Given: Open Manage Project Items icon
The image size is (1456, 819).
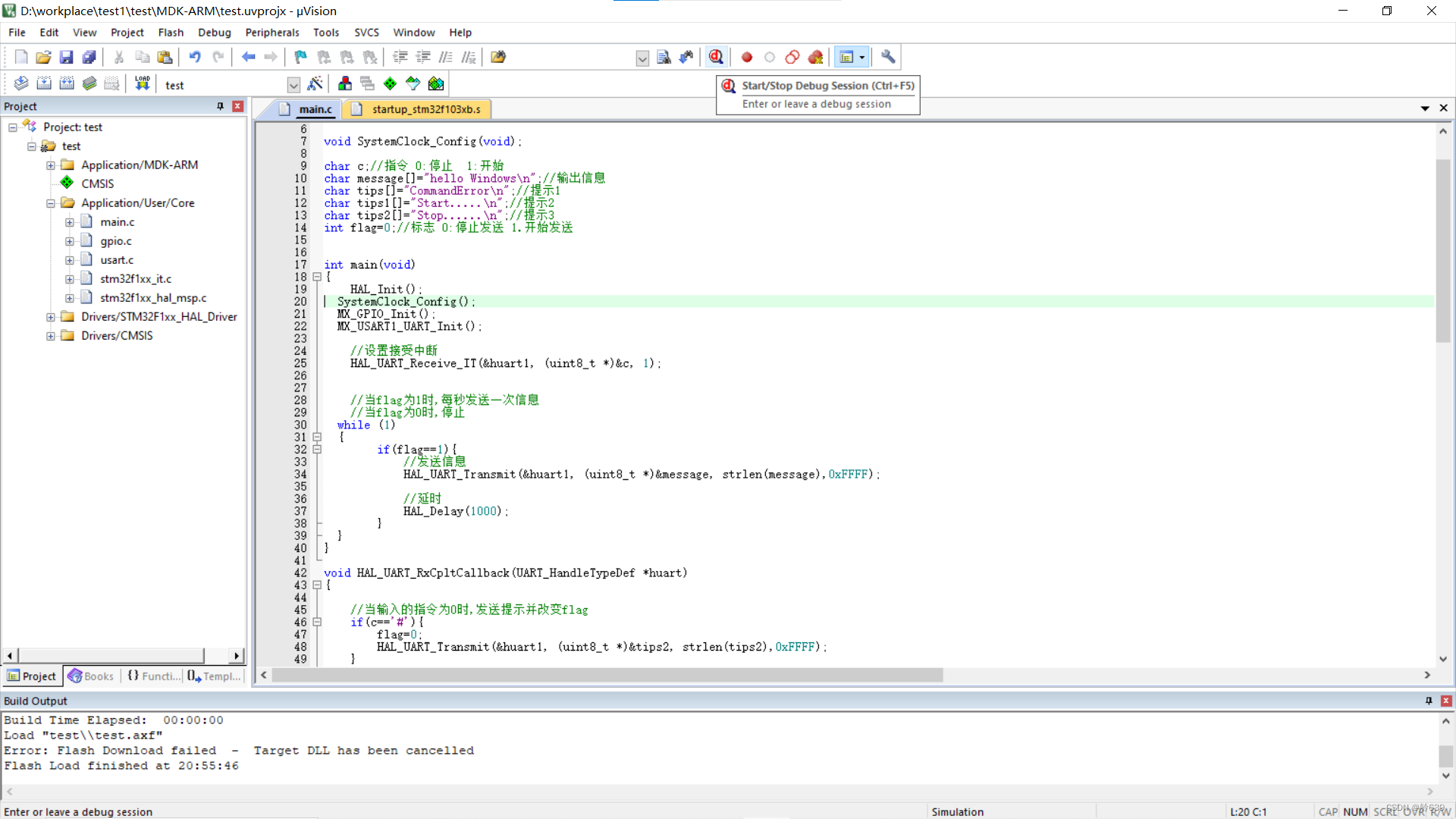Looking at the screenshot, I should click(x=345, y=83).
